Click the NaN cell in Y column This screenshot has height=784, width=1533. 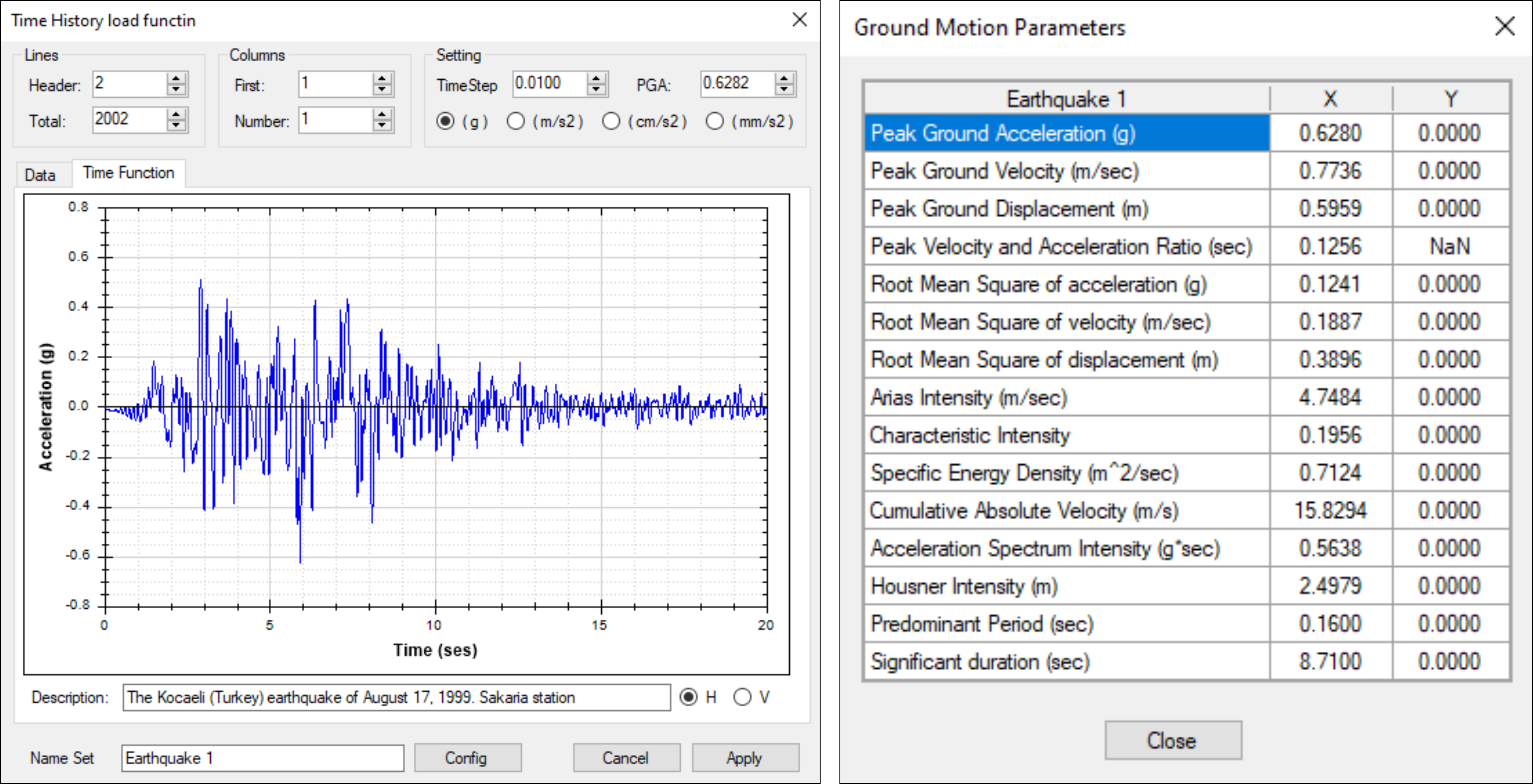coord(1451,247)
